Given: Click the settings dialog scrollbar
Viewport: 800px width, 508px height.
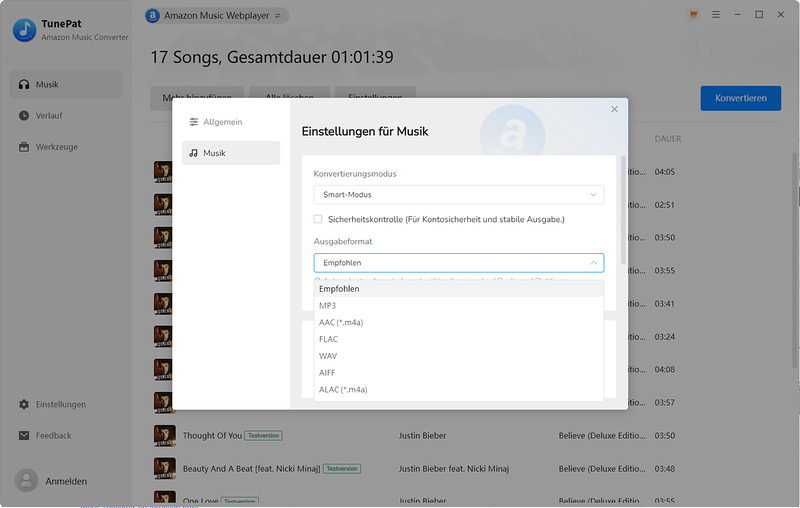Looking at the screenshot, I should click(x=623, y=210).
